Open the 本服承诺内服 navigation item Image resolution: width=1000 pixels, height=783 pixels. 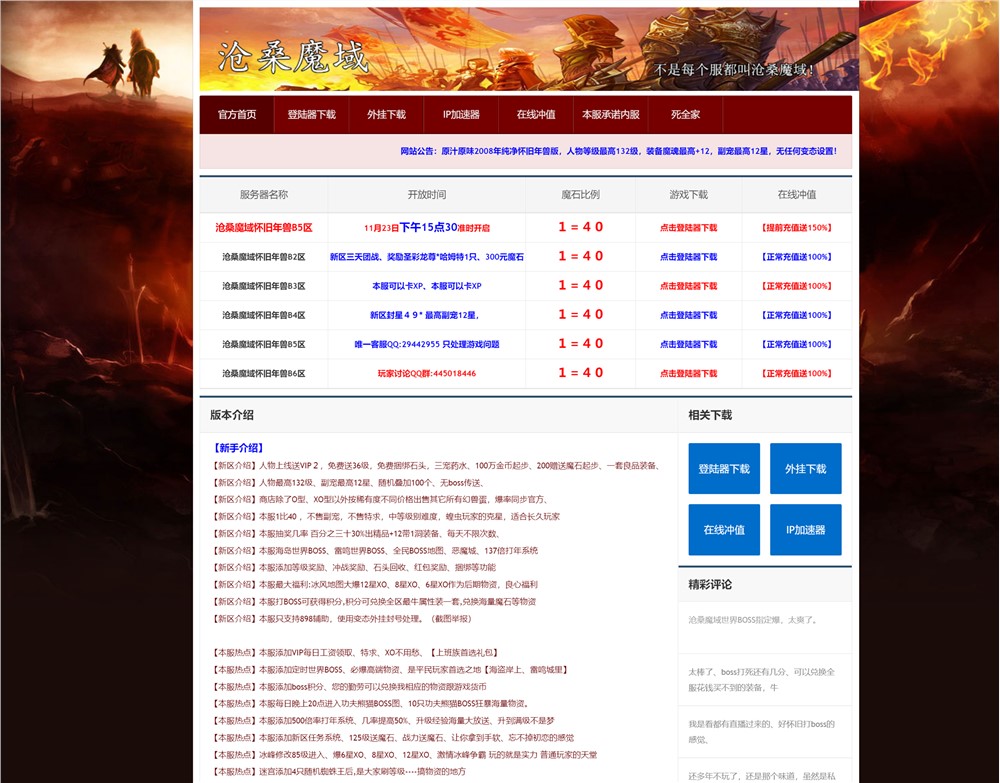610,115
